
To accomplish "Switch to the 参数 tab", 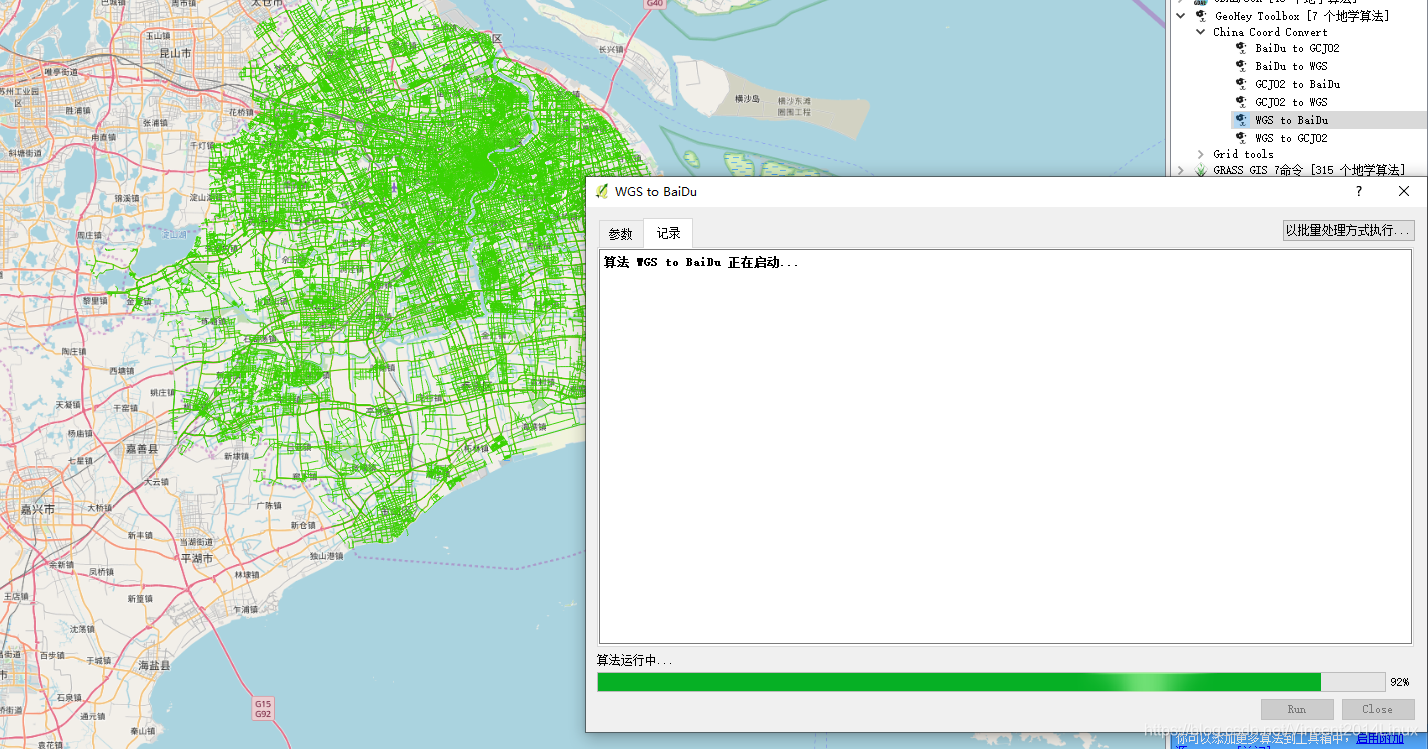I will (621, 234).
